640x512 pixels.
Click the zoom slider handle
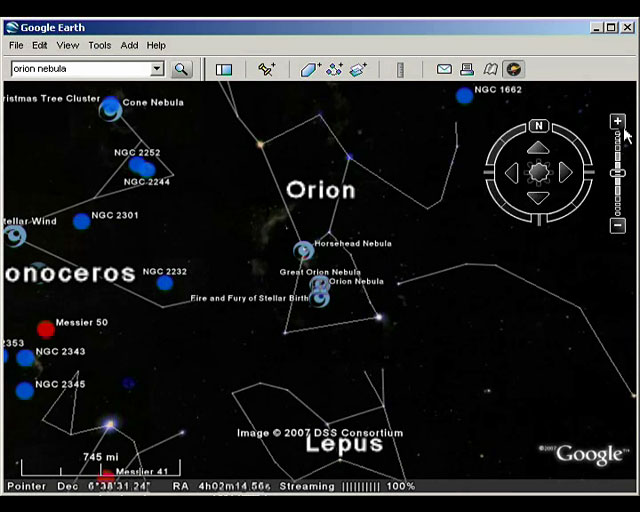point(618,173)
